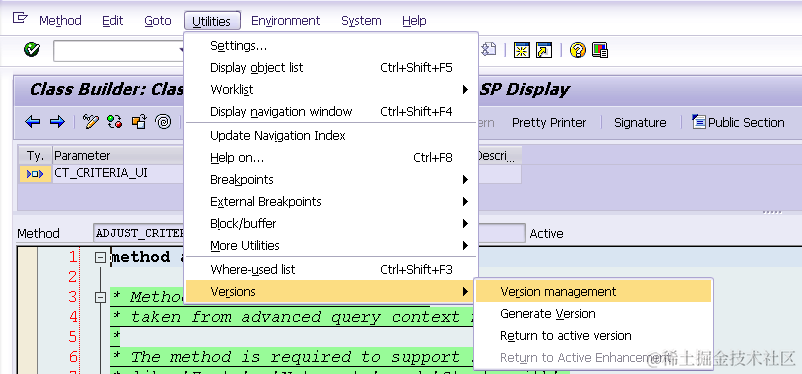Choose Generate Version
This screenshot has height=374, width=802.
pyautogui.click(x=593, y=314)
